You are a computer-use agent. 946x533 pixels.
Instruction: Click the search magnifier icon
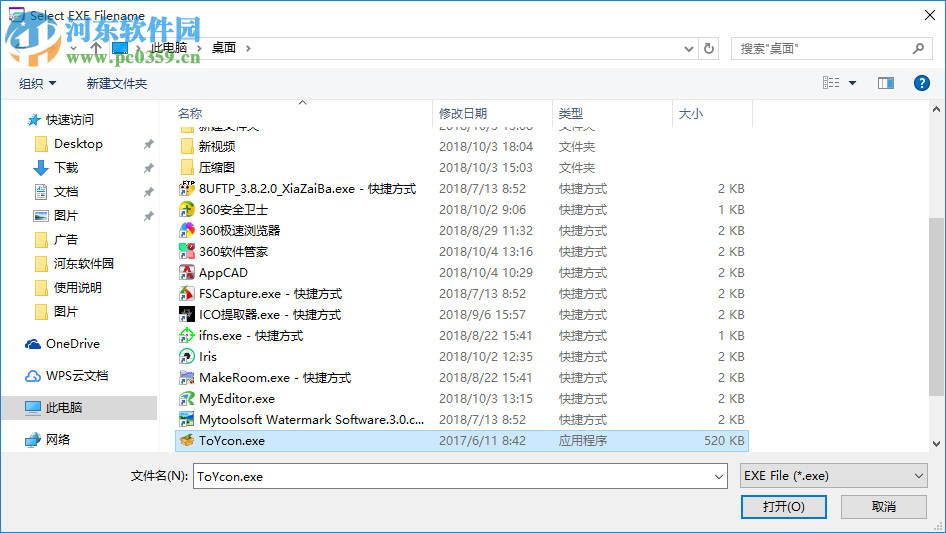918,48
